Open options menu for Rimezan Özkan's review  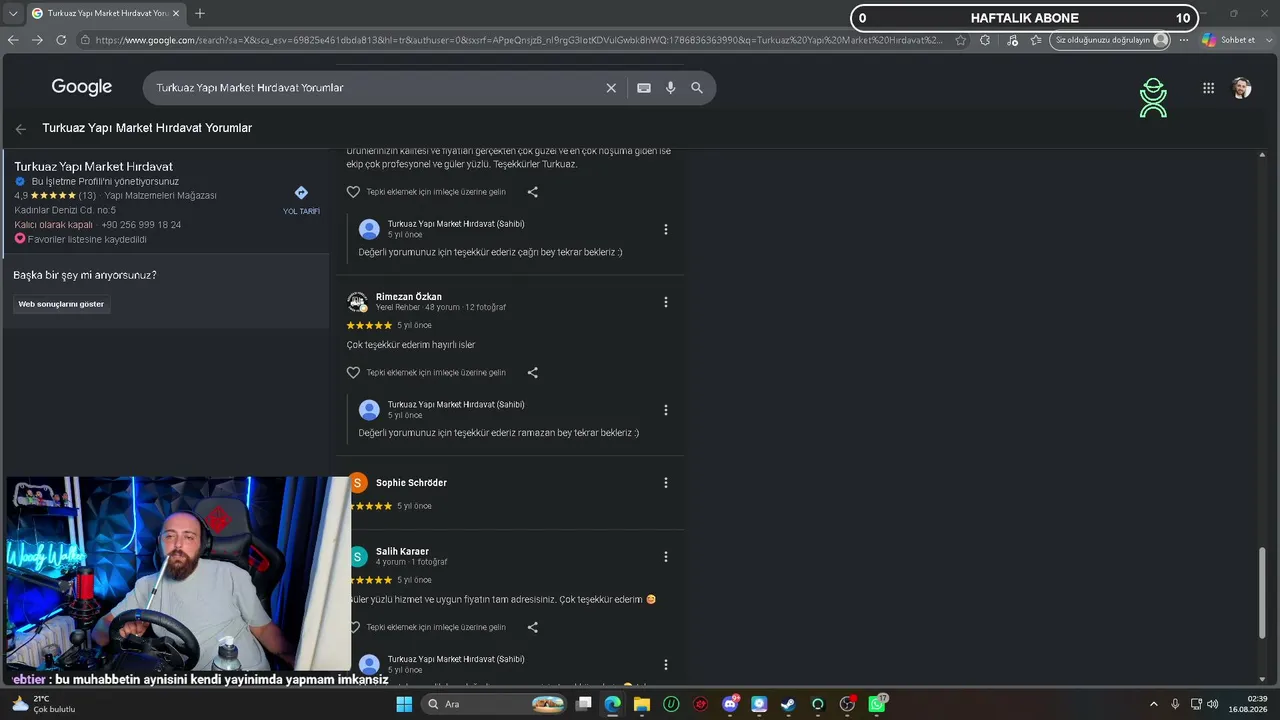pyautogui.click(x=666, y=302)
